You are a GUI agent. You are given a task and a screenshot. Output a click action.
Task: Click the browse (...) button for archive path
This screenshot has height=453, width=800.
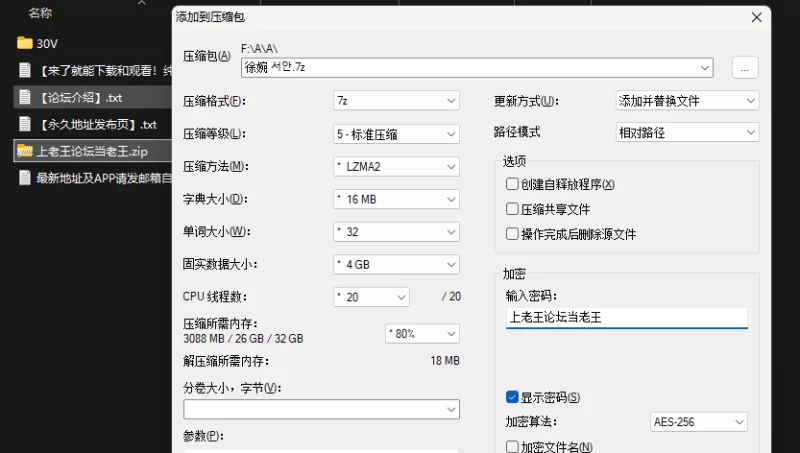(x=744, y=67)
